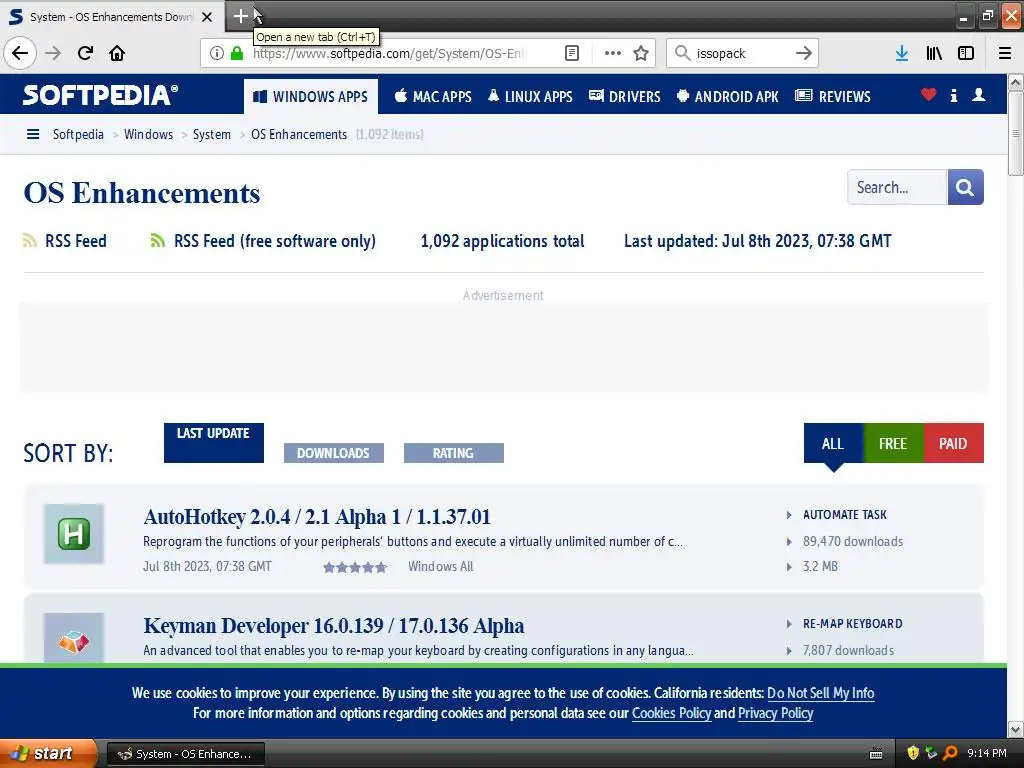Open the user account icon
The width and height of the screenshot is (1024, 768).
click(978, 95)
